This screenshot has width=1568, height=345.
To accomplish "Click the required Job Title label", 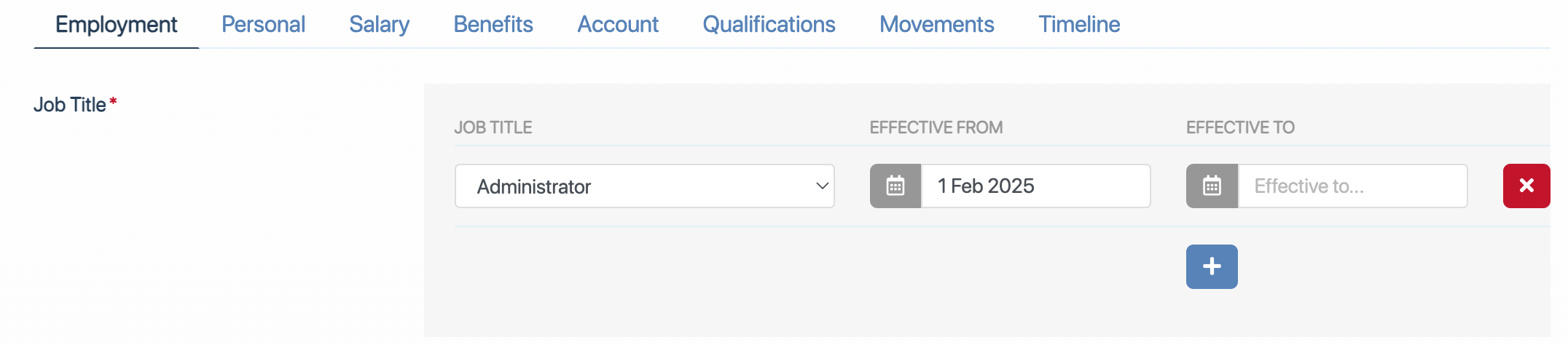I will pyautogui.click(x=70, y=105).
